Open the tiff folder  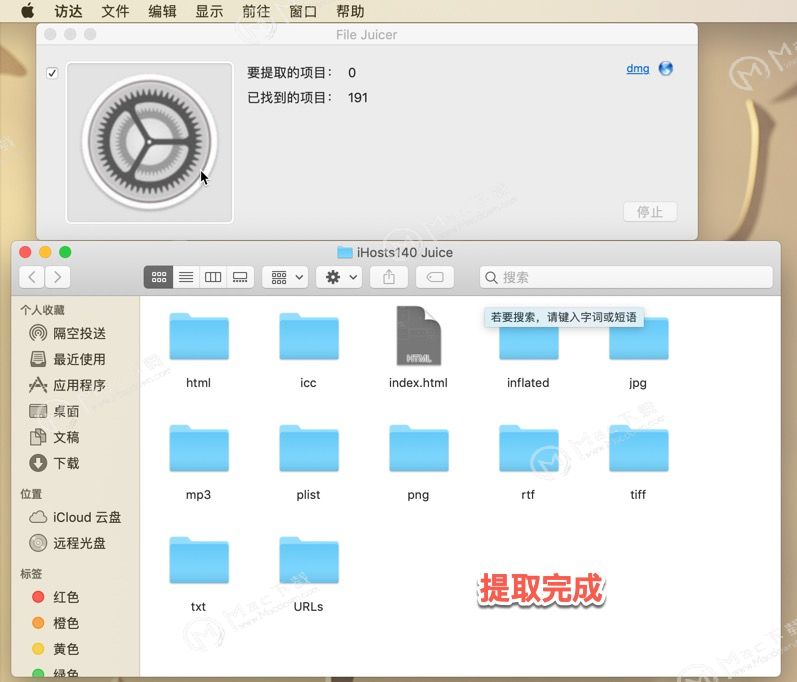[x=638, y=448]
